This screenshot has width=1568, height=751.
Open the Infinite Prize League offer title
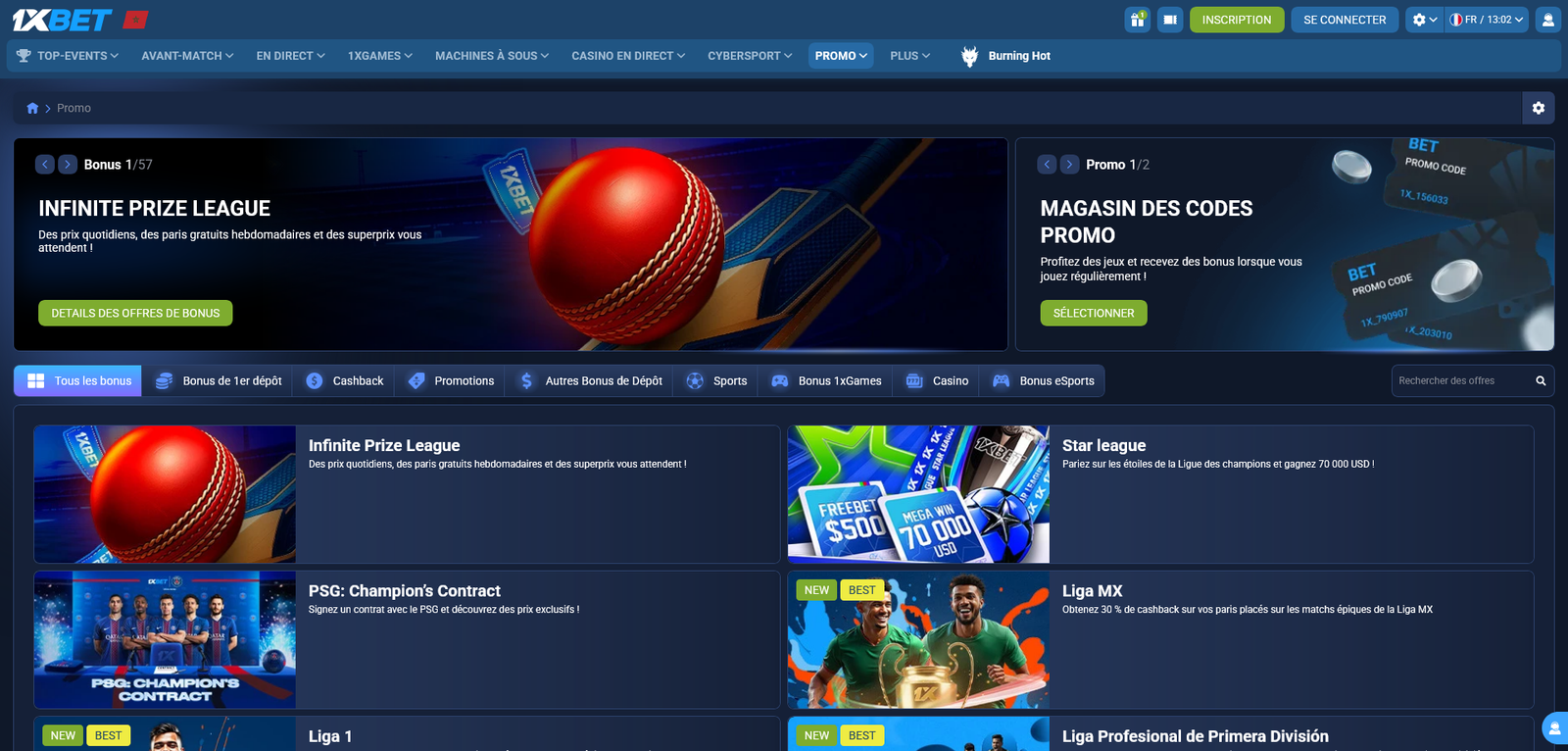pyautogui.click(x=384, y=445)
